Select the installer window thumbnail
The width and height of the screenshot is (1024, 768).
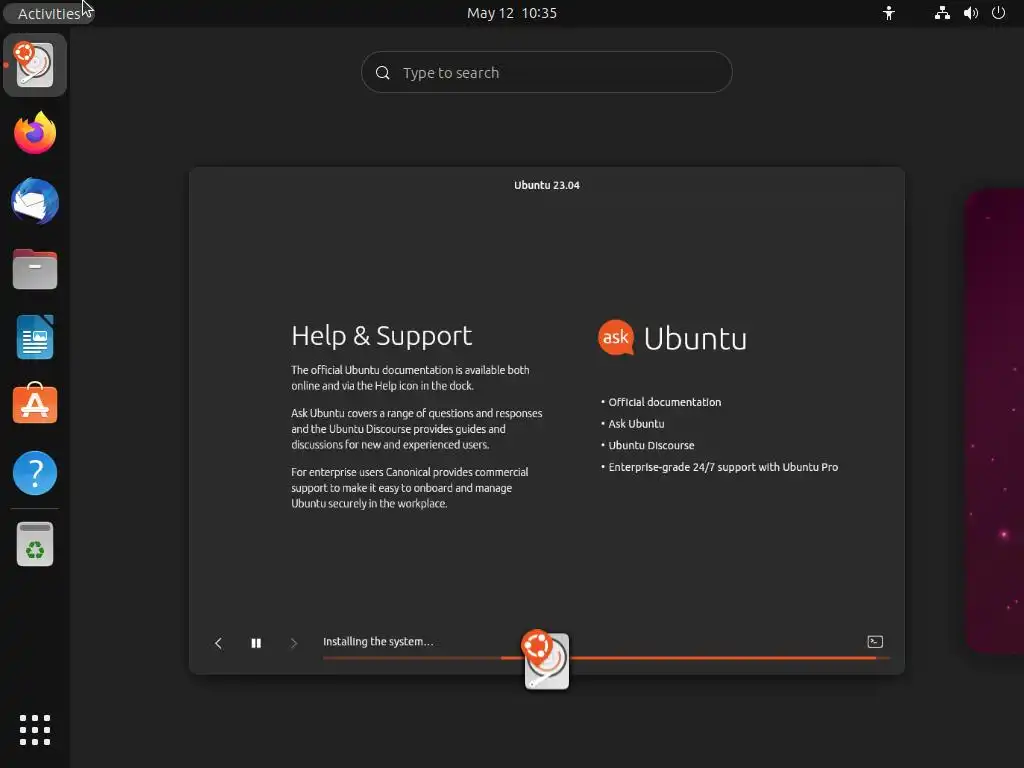click(x=547, y=421)
